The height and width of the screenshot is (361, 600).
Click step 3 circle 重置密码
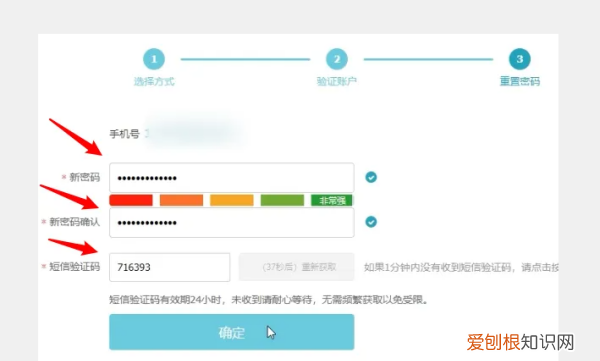pos(520,59)
